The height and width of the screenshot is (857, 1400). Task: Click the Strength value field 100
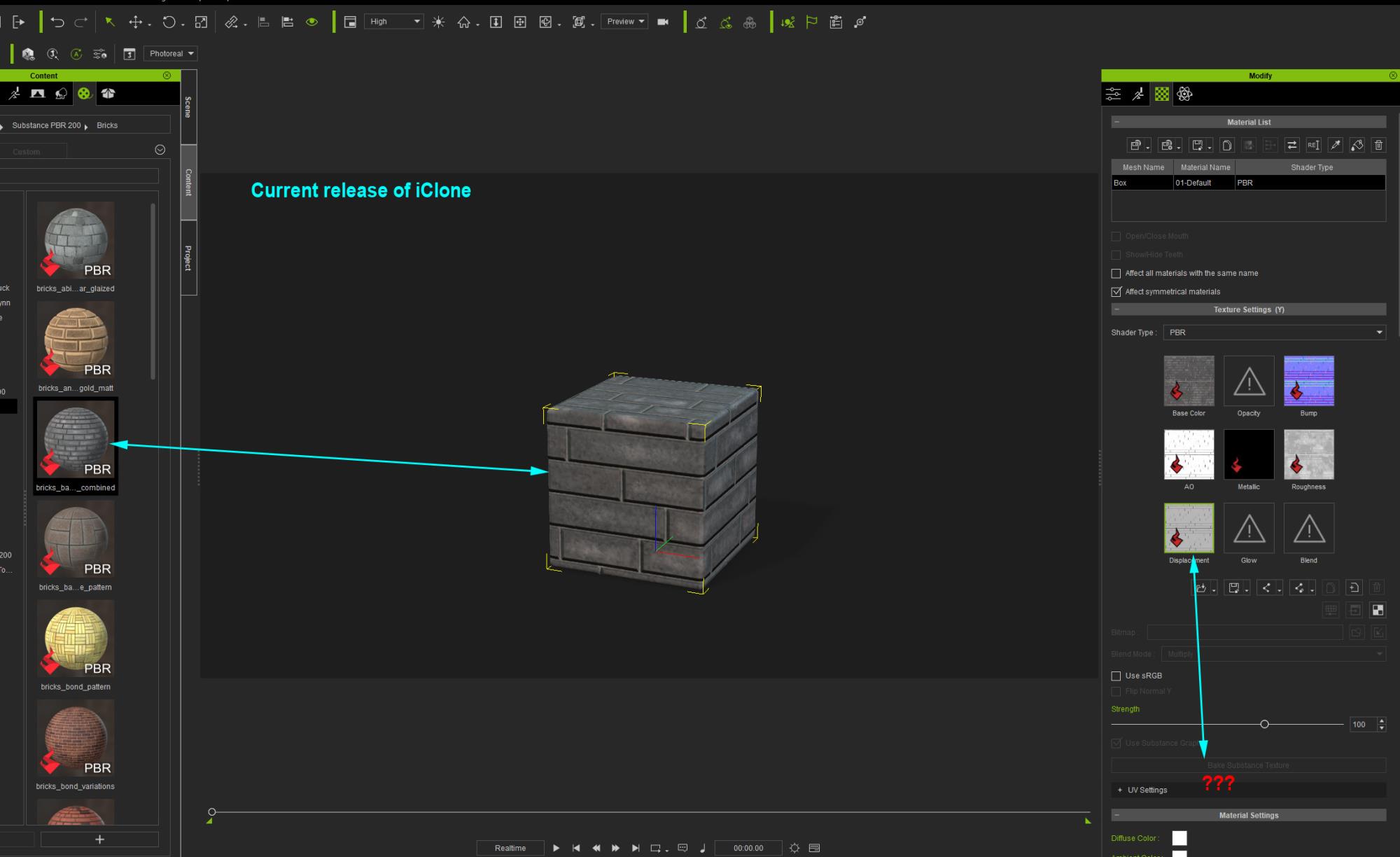pos(1363,725)
